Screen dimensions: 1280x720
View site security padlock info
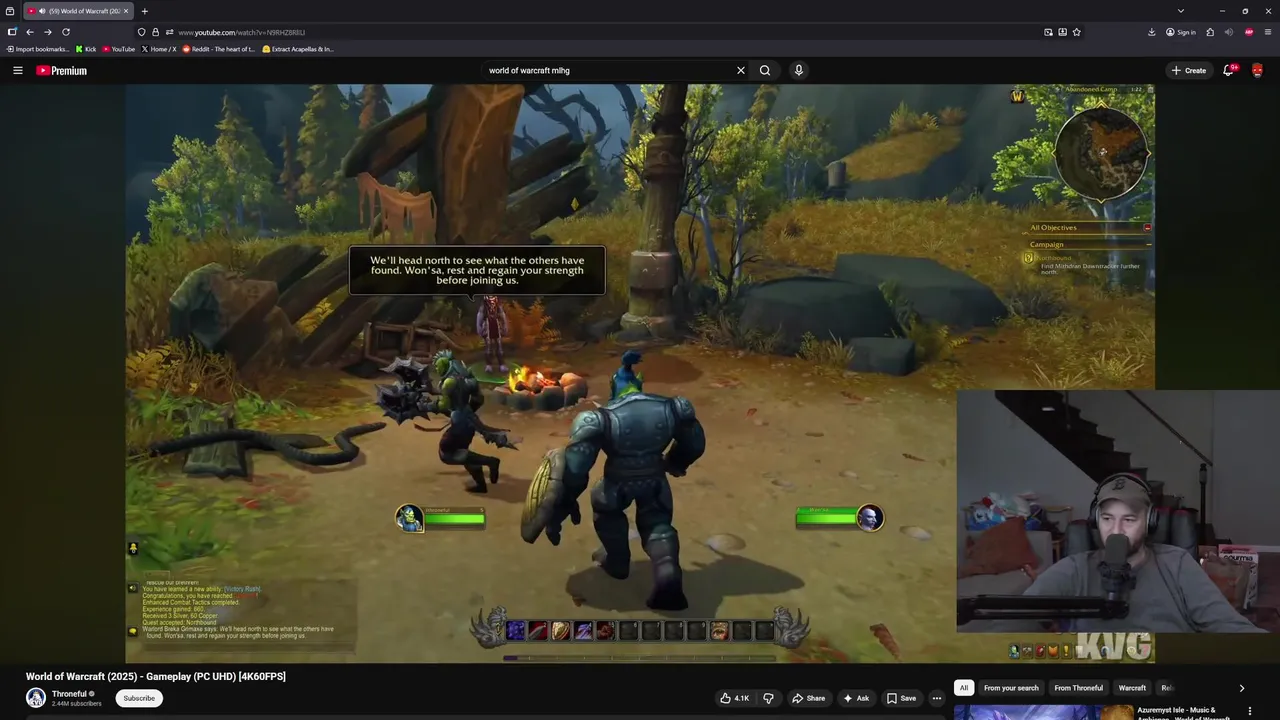(x=155, y=32)
